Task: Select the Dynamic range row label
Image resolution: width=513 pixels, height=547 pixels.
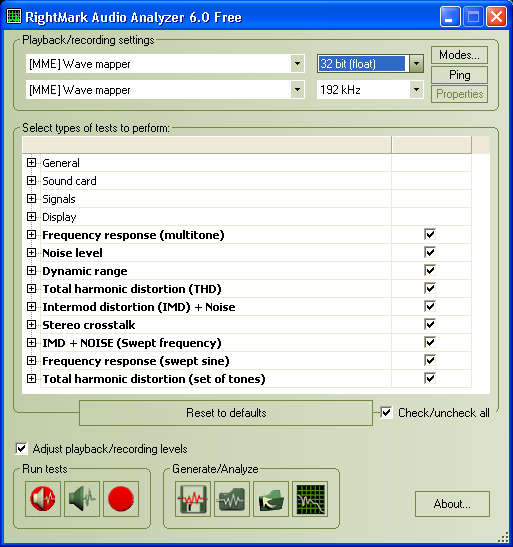Action: click(x=85, y=271)
